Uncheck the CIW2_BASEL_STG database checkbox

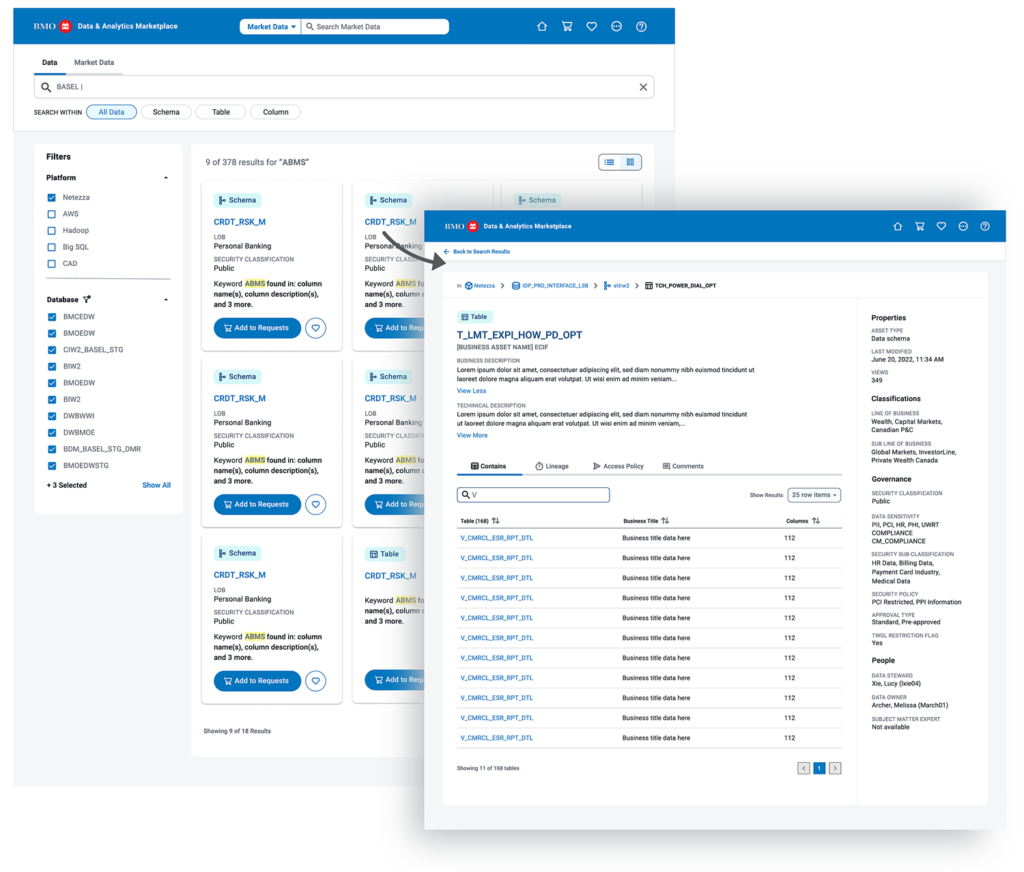pyautogui.click(x=52, y=350)
